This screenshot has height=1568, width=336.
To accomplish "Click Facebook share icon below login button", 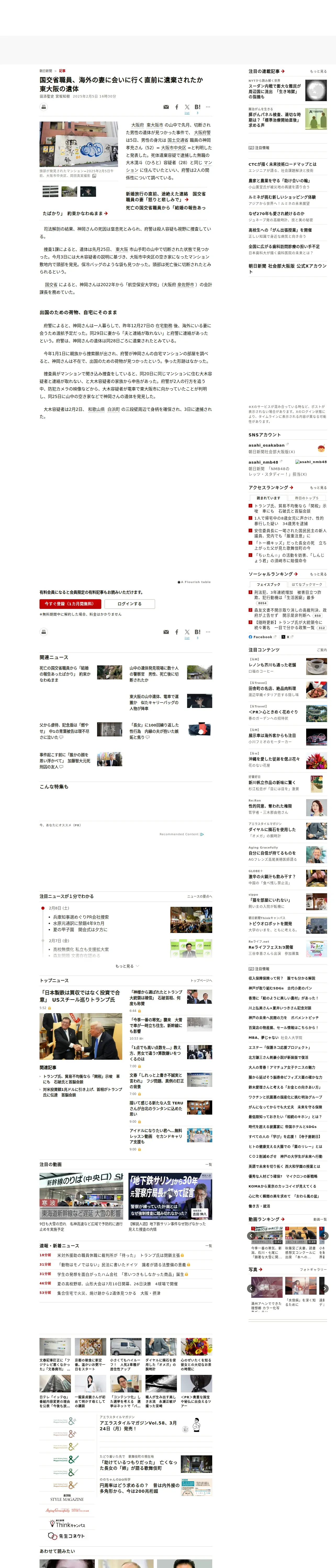I will 177,632.
